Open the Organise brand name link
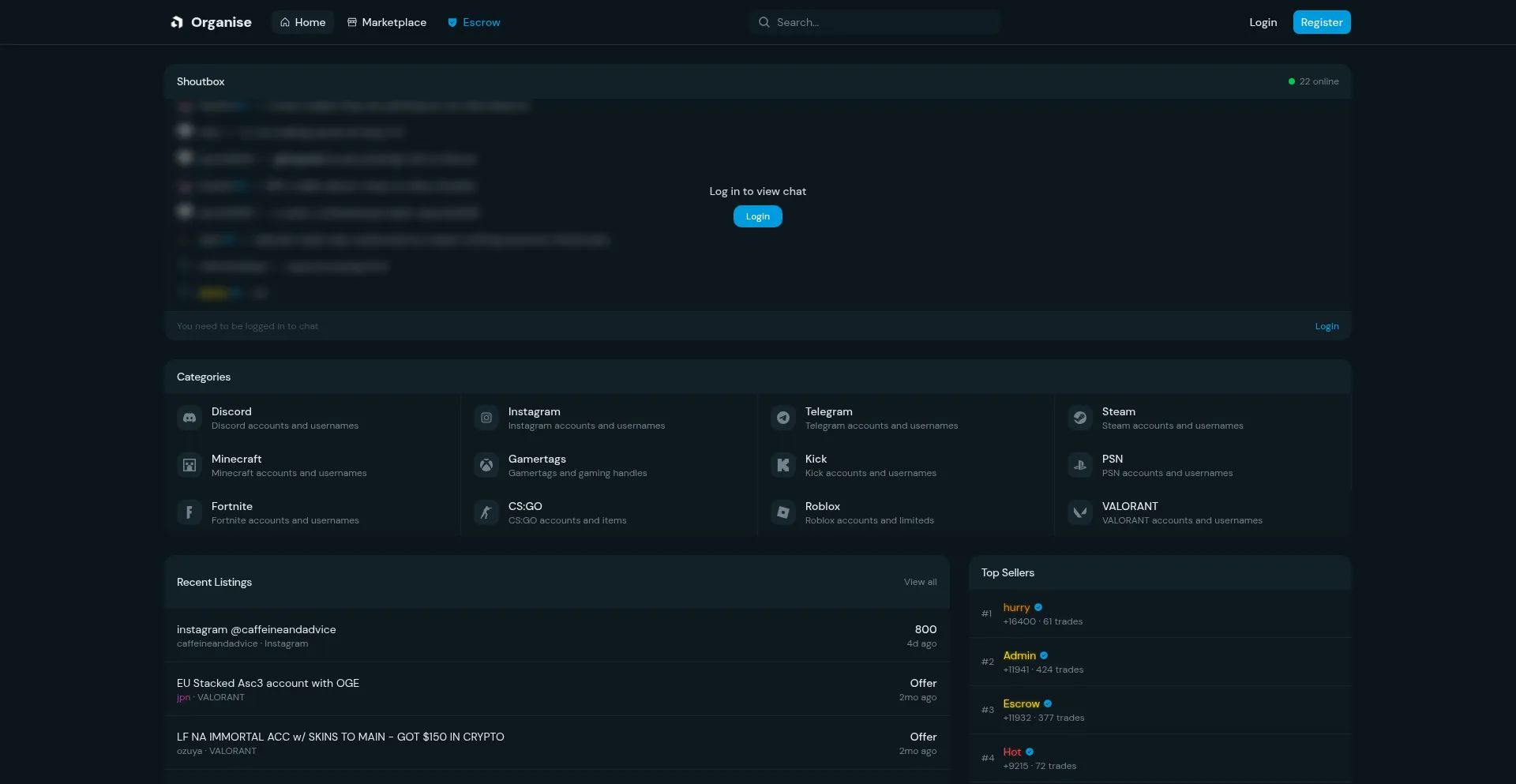The width and height of the screenshot is (1516, 784). click(x=221, y=22)
